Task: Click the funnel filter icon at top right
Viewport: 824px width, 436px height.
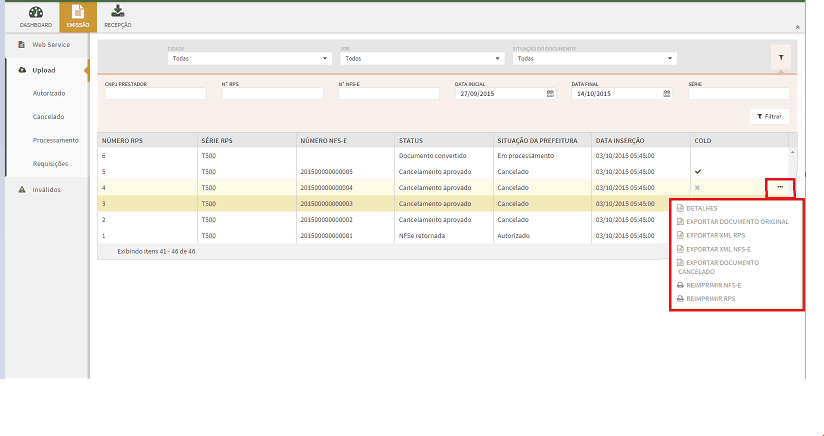Action: (780, 58)
